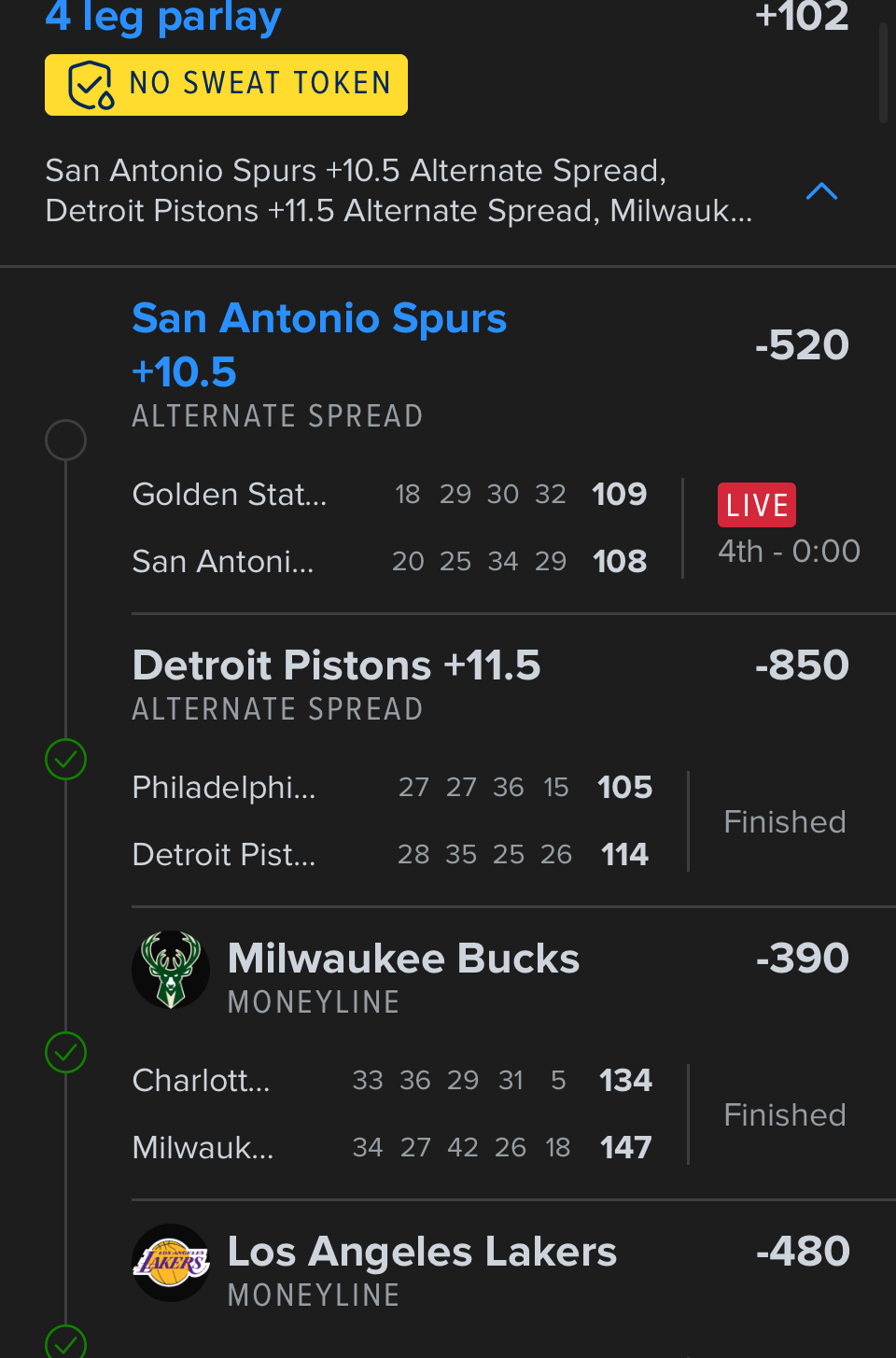Select the Milwaukee Bucks moneyline leg title
This screenshot has height=1358, width=896.
tap(403, 959)
